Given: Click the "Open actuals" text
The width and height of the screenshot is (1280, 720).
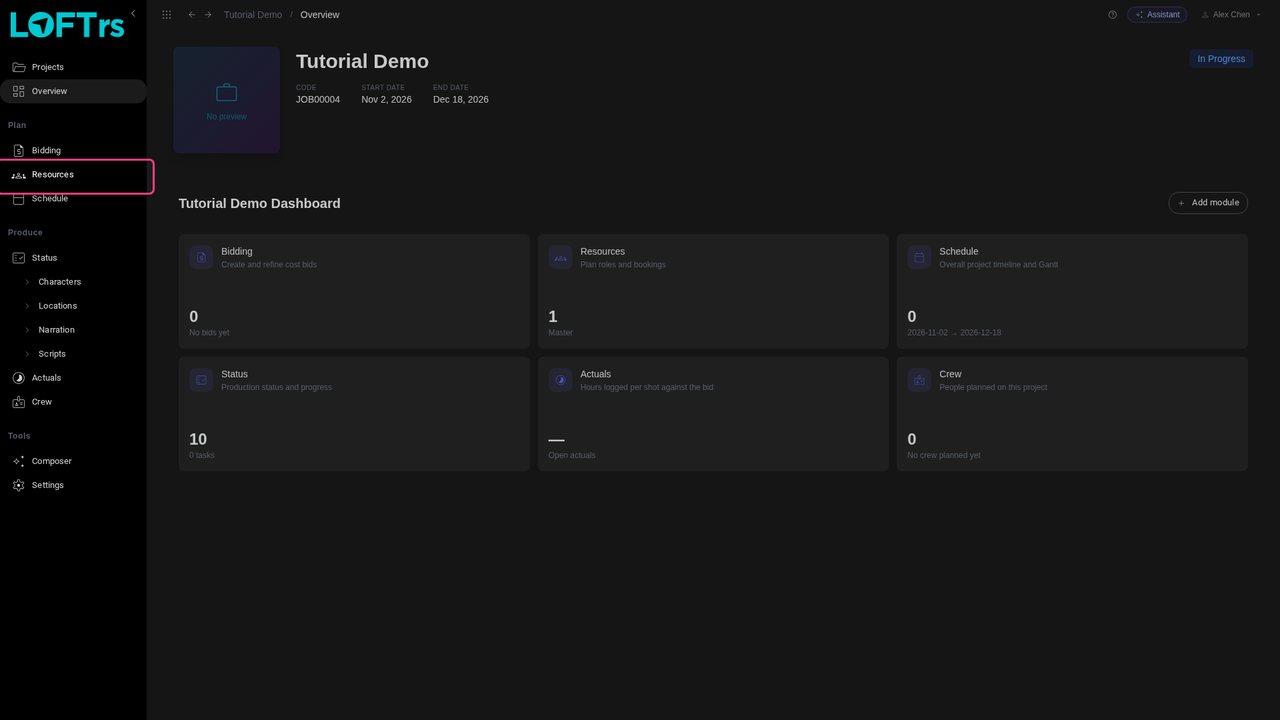Looking at the screenshot, I should (572, 456).
